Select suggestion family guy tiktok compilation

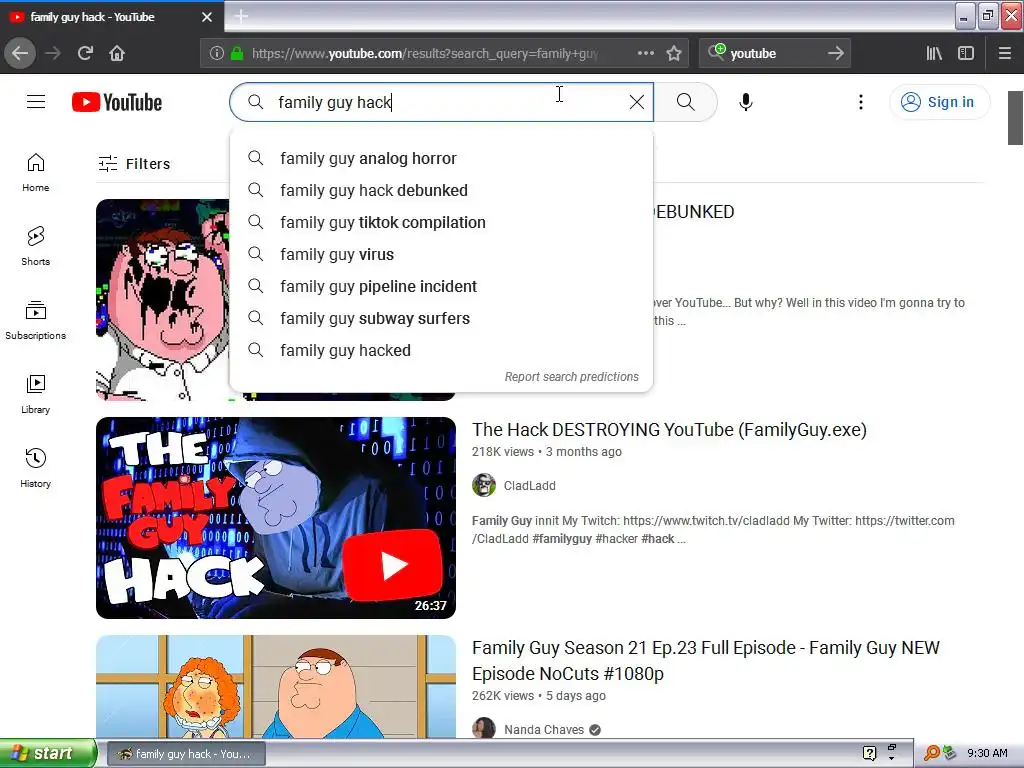[x=441, y=223]
